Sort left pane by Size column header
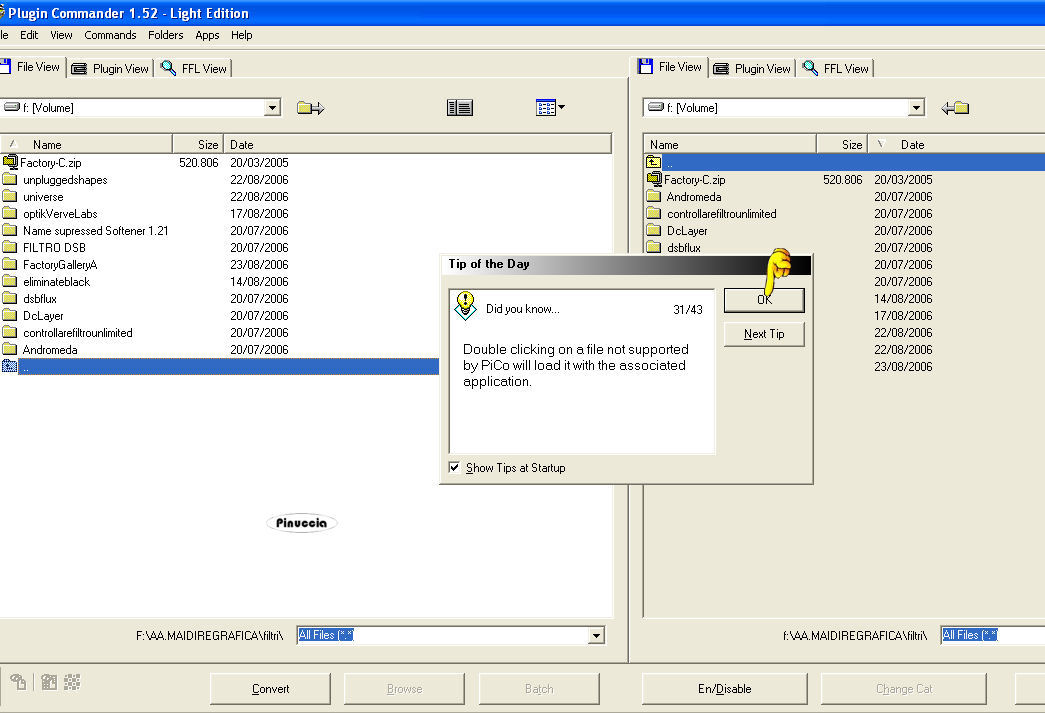Image resolution: width=1045 pixels, height=713 pixels. click(198, 144)
